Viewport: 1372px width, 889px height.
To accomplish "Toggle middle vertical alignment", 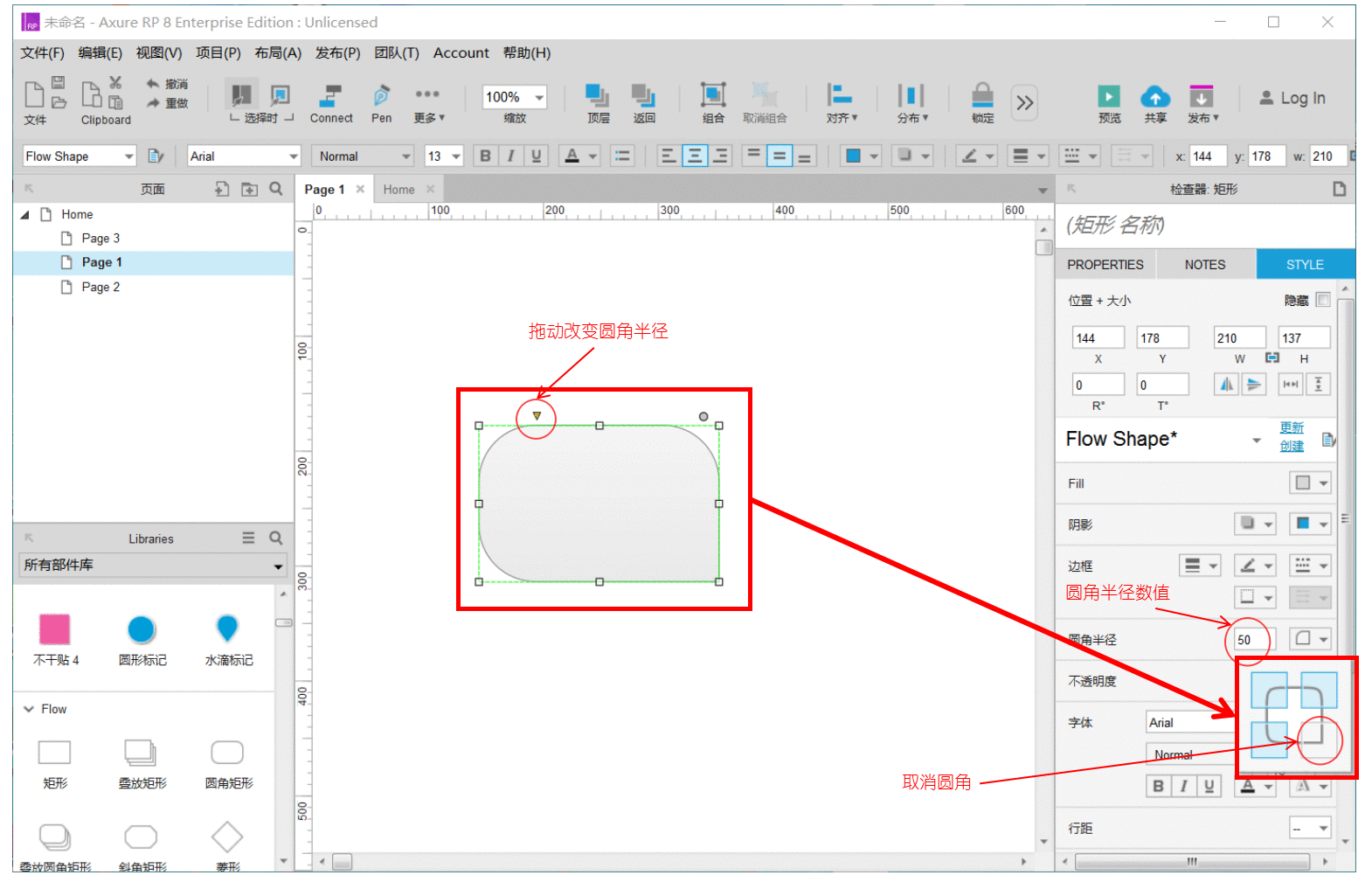I will click(779, 156).
